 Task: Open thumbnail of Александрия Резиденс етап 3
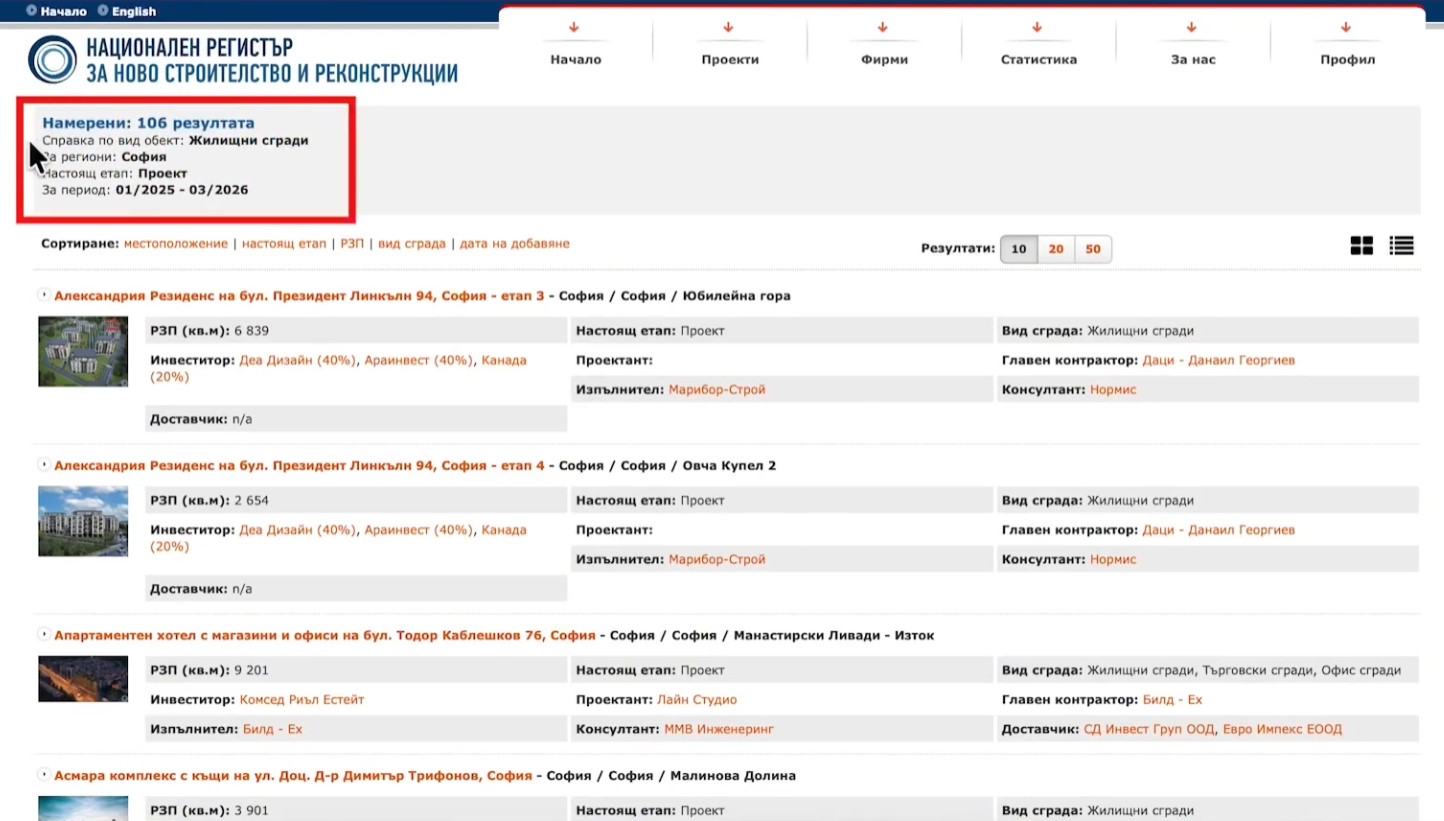coord(83,352)
